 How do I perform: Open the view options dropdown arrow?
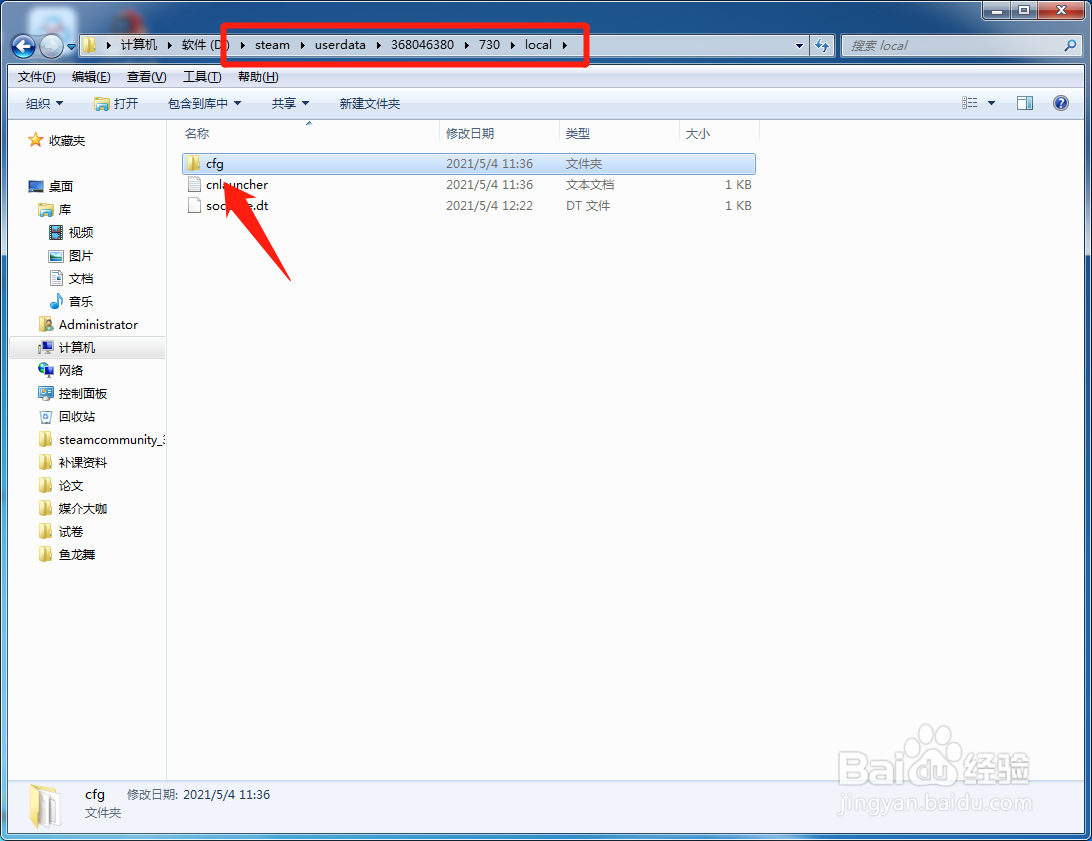991,104
